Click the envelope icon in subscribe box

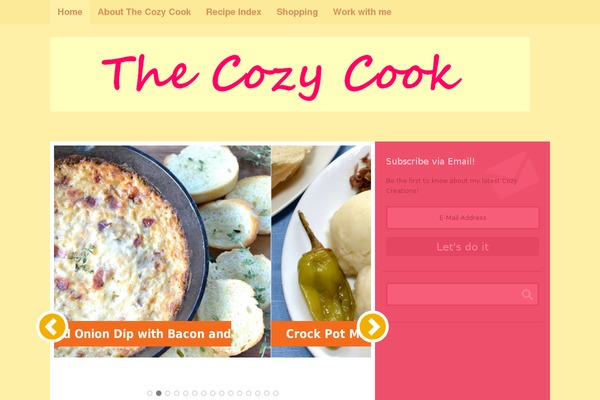(x=513, y=175)
